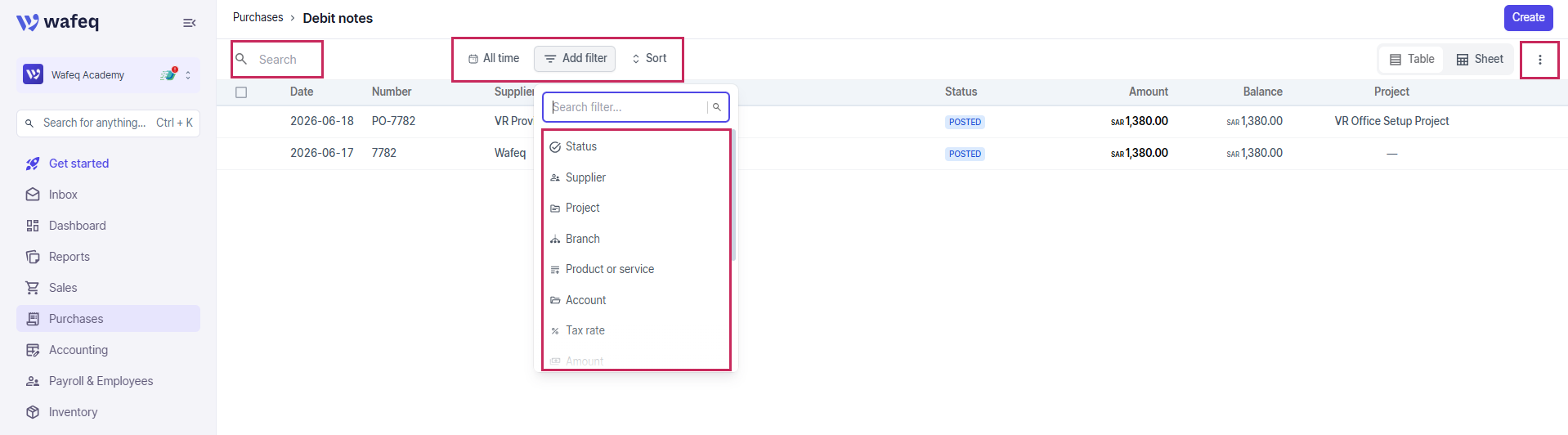This screenshot has height=435, width=1568.
Task: Choose the Tax rate filter option
Action: pyautogui.click(x=636, y=330)
